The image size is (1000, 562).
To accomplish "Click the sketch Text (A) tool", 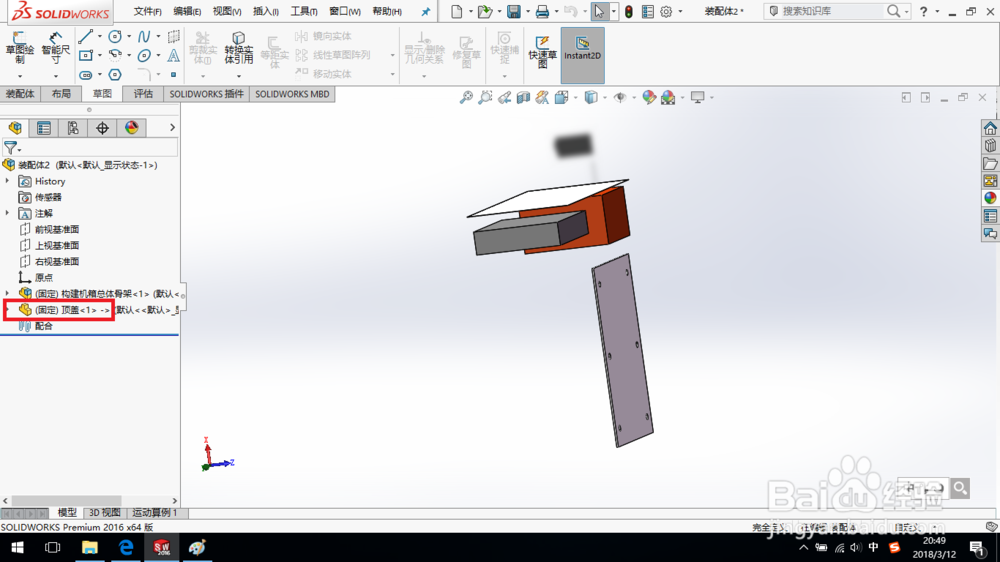I will click(x=173, y=55).
